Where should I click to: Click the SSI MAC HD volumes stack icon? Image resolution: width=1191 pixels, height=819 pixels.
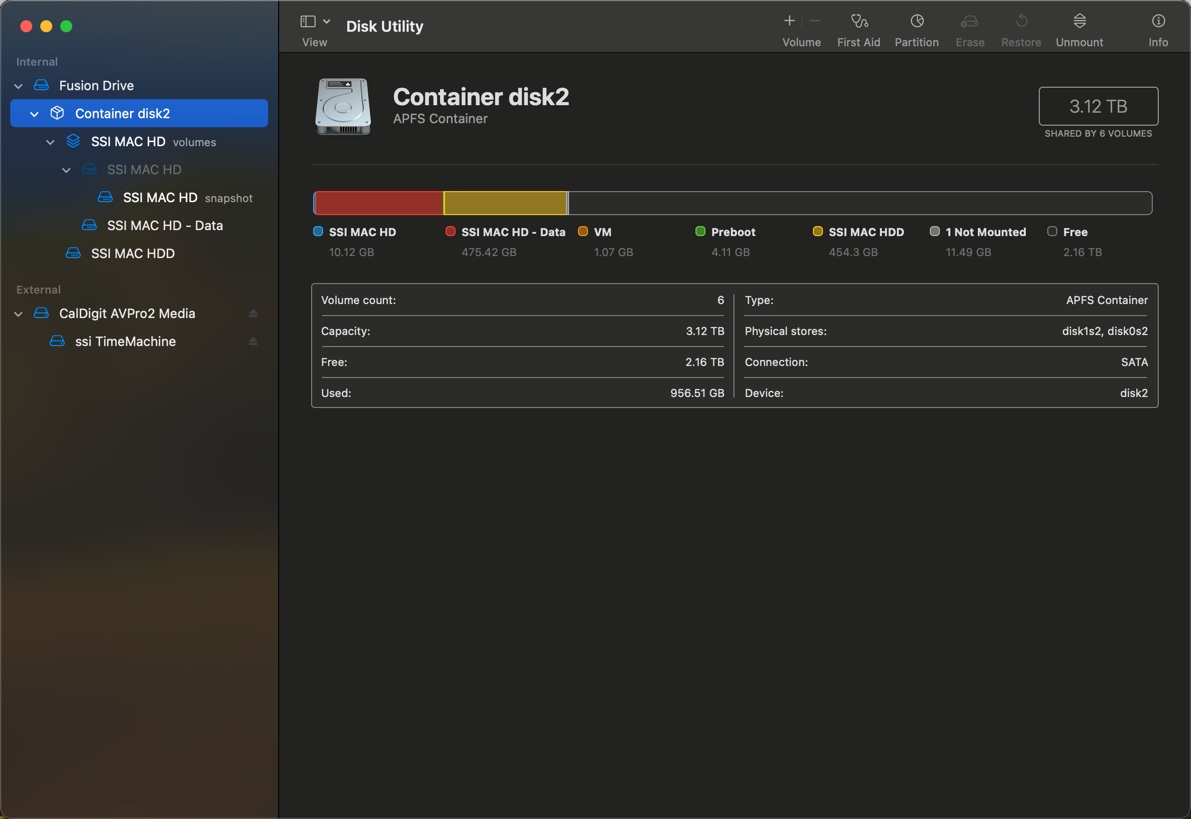[73, 141]
